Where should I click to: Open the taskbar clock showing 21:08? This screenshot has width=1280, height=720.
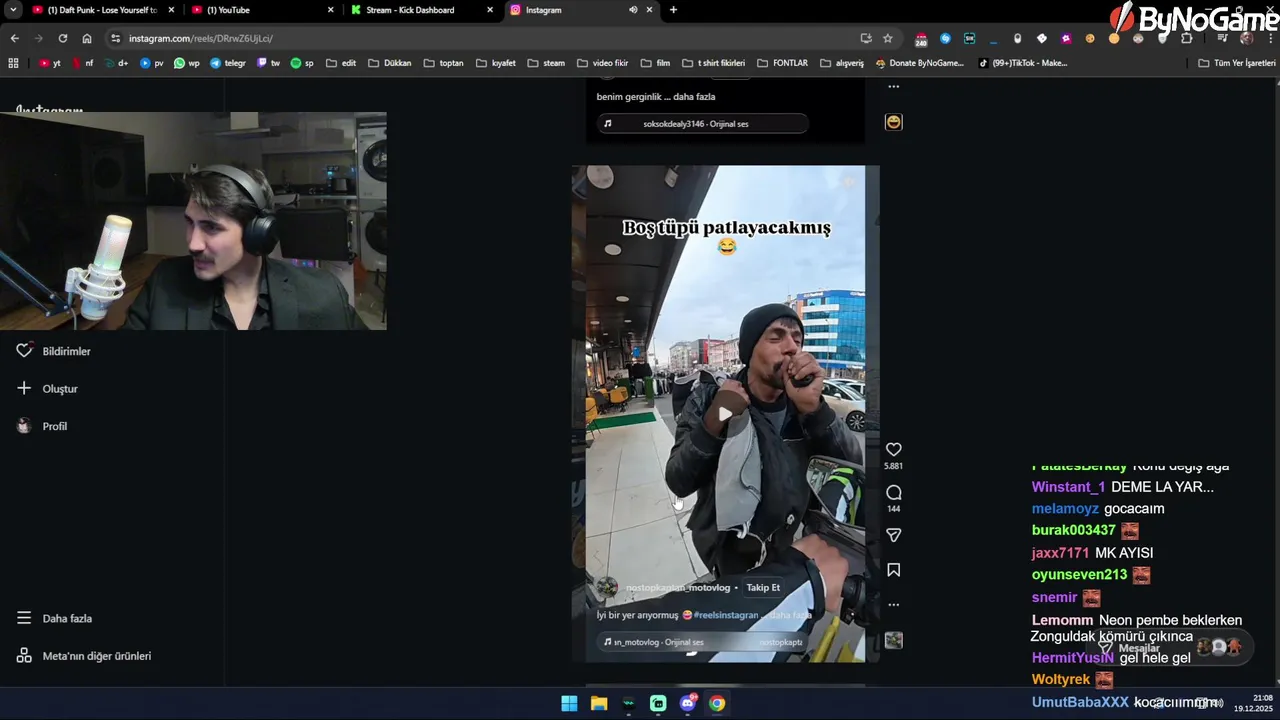tap(1252, 703)
